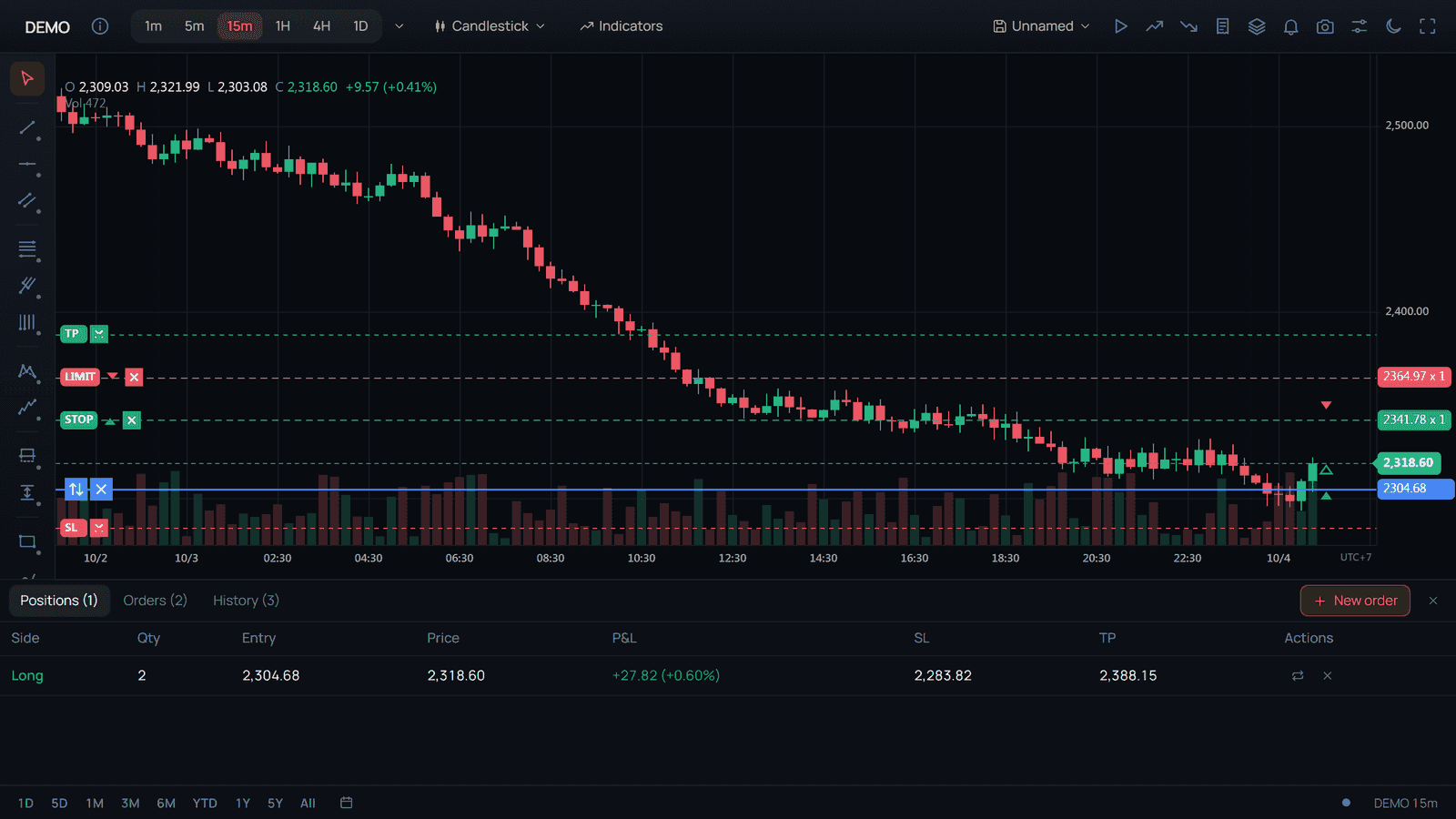Click the New order button
This screenshot has height=819, width=1456.
point(1355,601)
